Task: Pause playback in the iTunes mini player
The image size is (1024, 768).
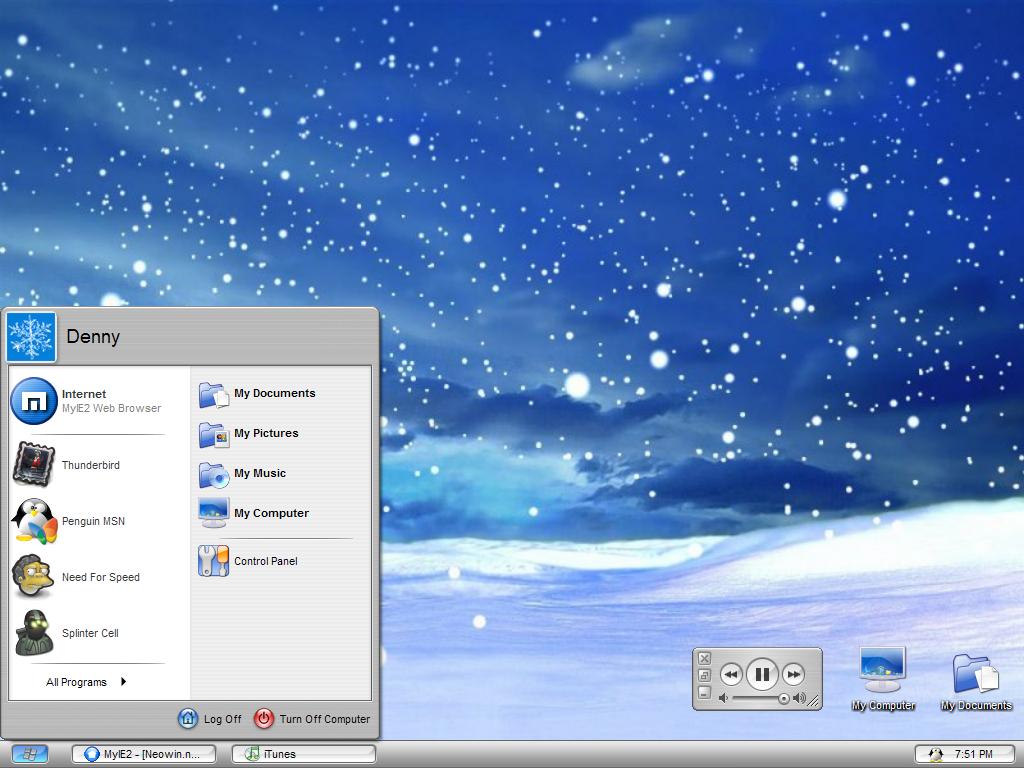Action: [x=762, y=674]
